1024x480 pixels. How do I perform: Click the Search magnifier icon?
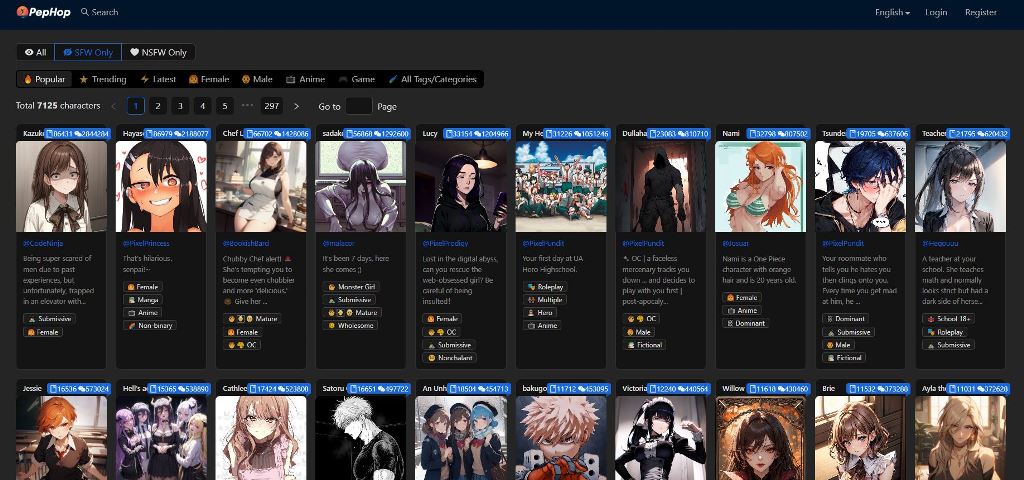tap(85, 12)
